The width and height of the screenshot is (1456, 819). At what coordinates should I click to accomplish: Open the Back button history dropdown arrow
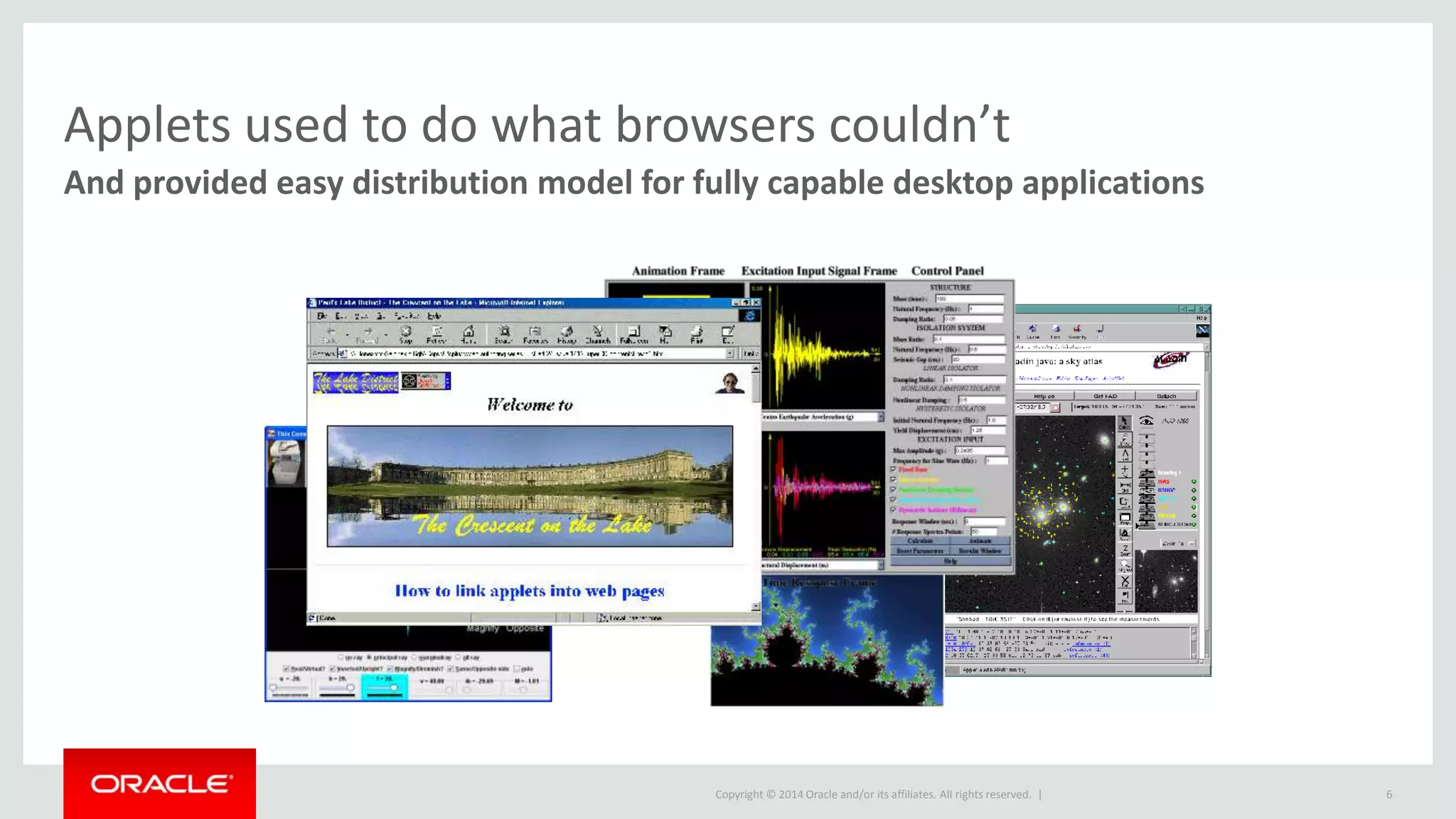point(347,333)
